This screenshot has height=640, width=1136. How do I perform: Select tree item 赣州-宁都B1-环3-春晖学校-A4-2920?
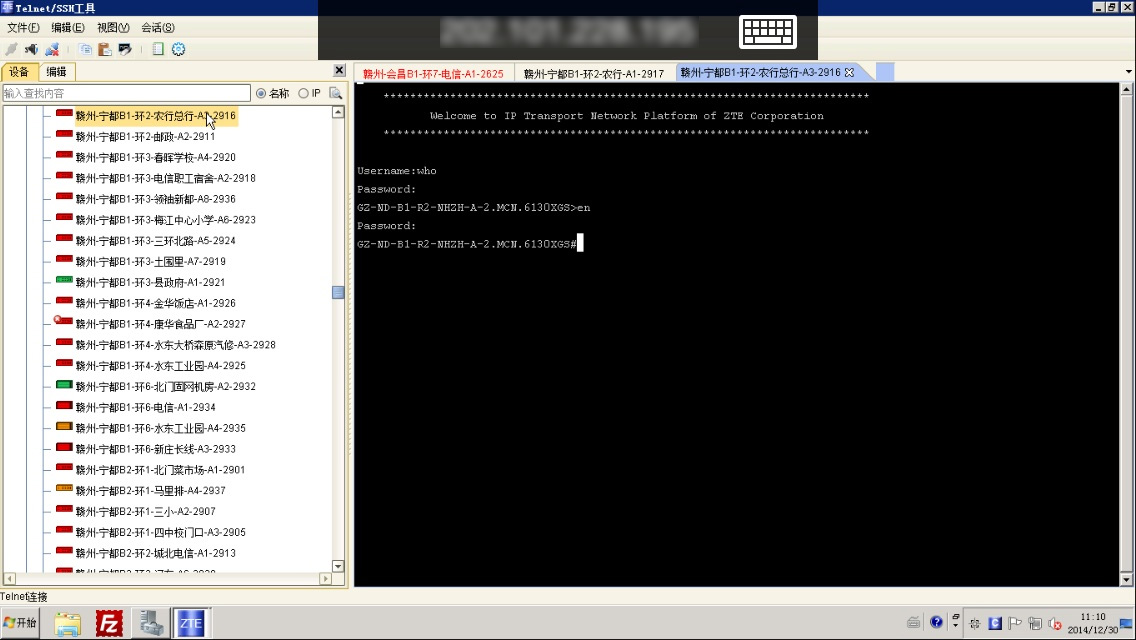[x=155, y=157]
